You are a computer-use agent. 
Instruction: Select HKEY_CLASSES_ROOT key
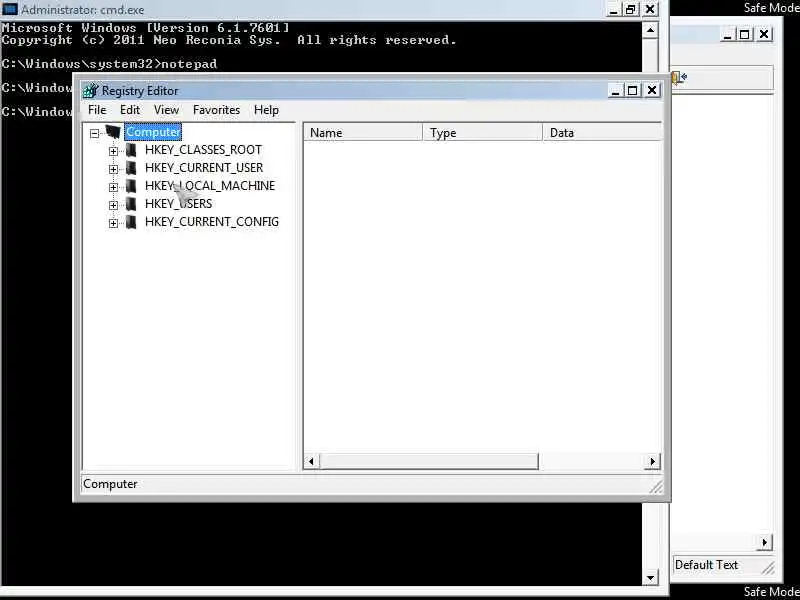pyautogui.click(x=203, y=150)
